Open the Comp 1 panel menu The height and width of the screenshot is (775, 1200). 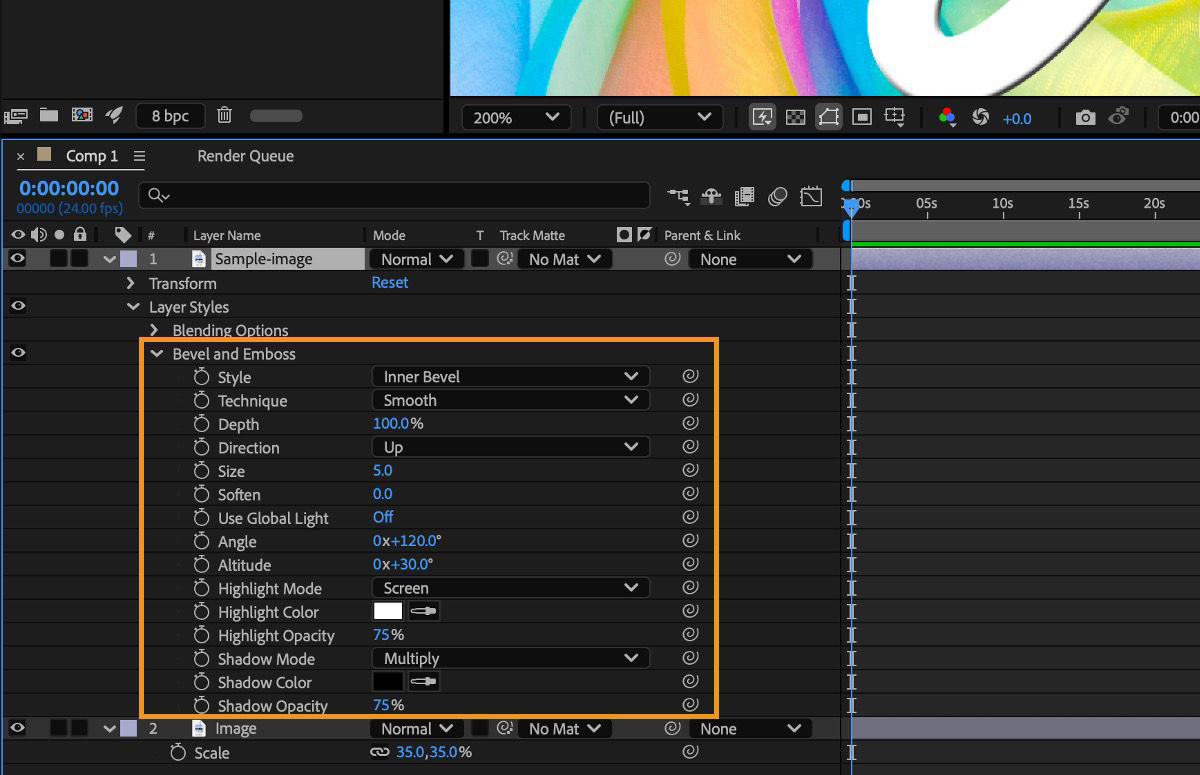coord(139,156)
